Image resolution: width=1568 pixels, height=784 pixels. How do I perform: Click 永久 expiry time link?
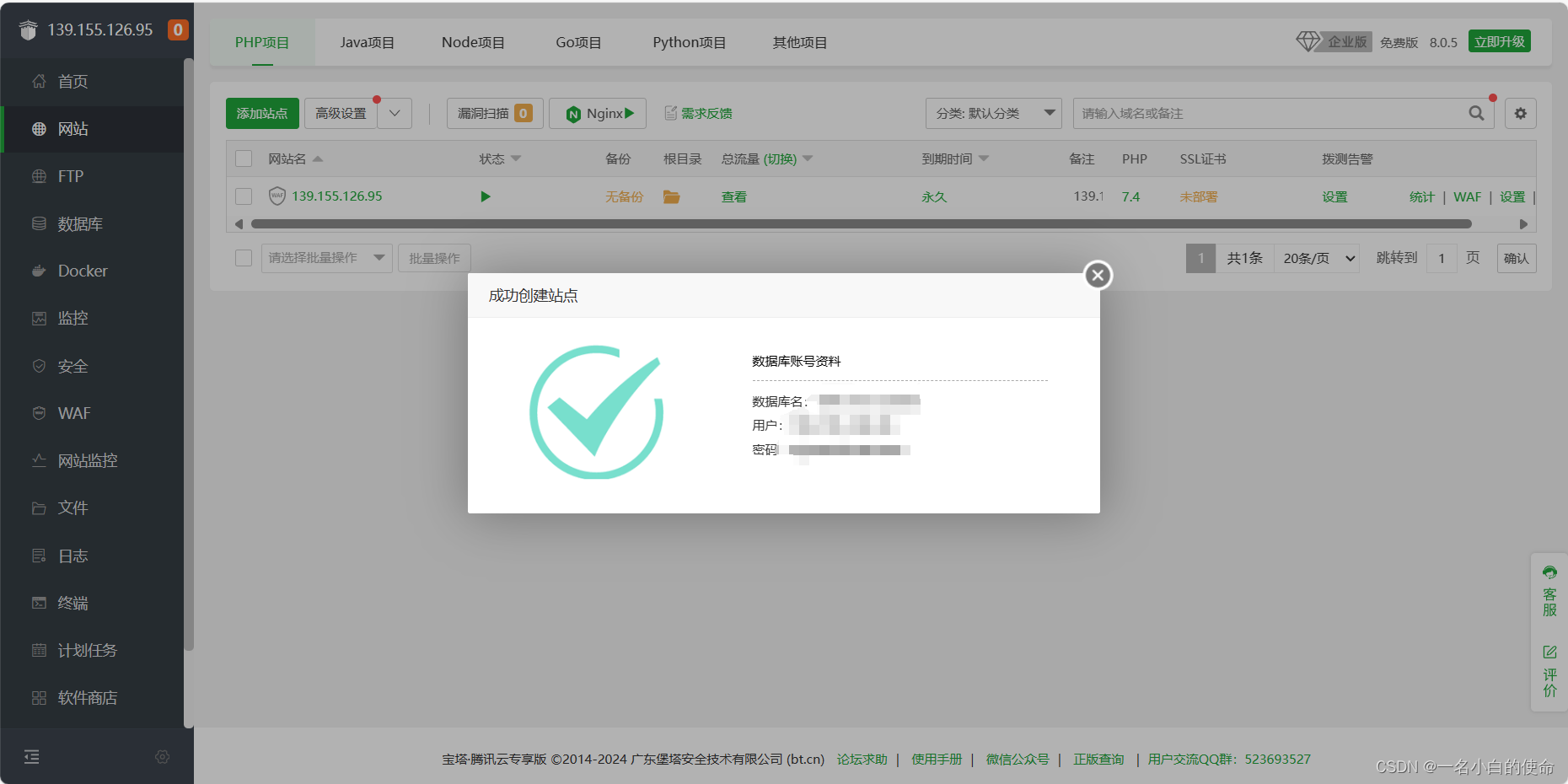pos(934,196)
